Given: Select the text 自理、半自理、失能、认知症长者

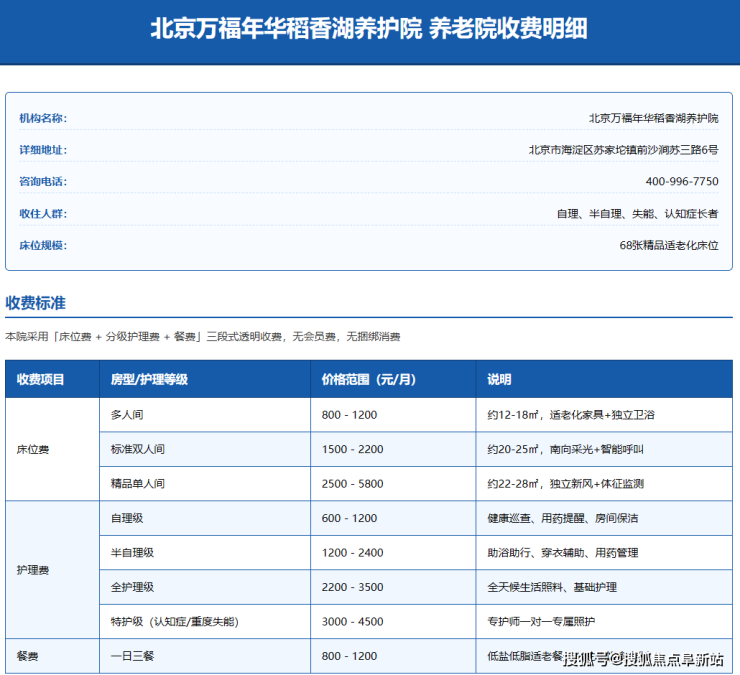Looking at the screenshot, I should (638, 214).
